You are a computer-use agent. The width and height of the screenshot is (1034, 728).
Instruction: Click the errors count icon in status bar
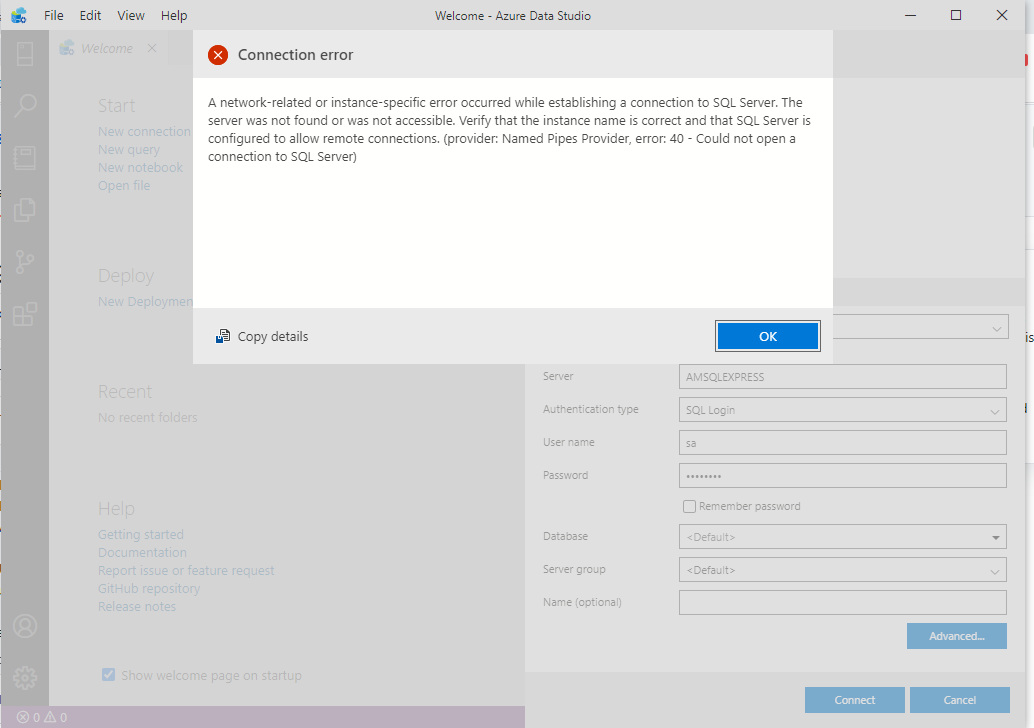tap(22, 717)
